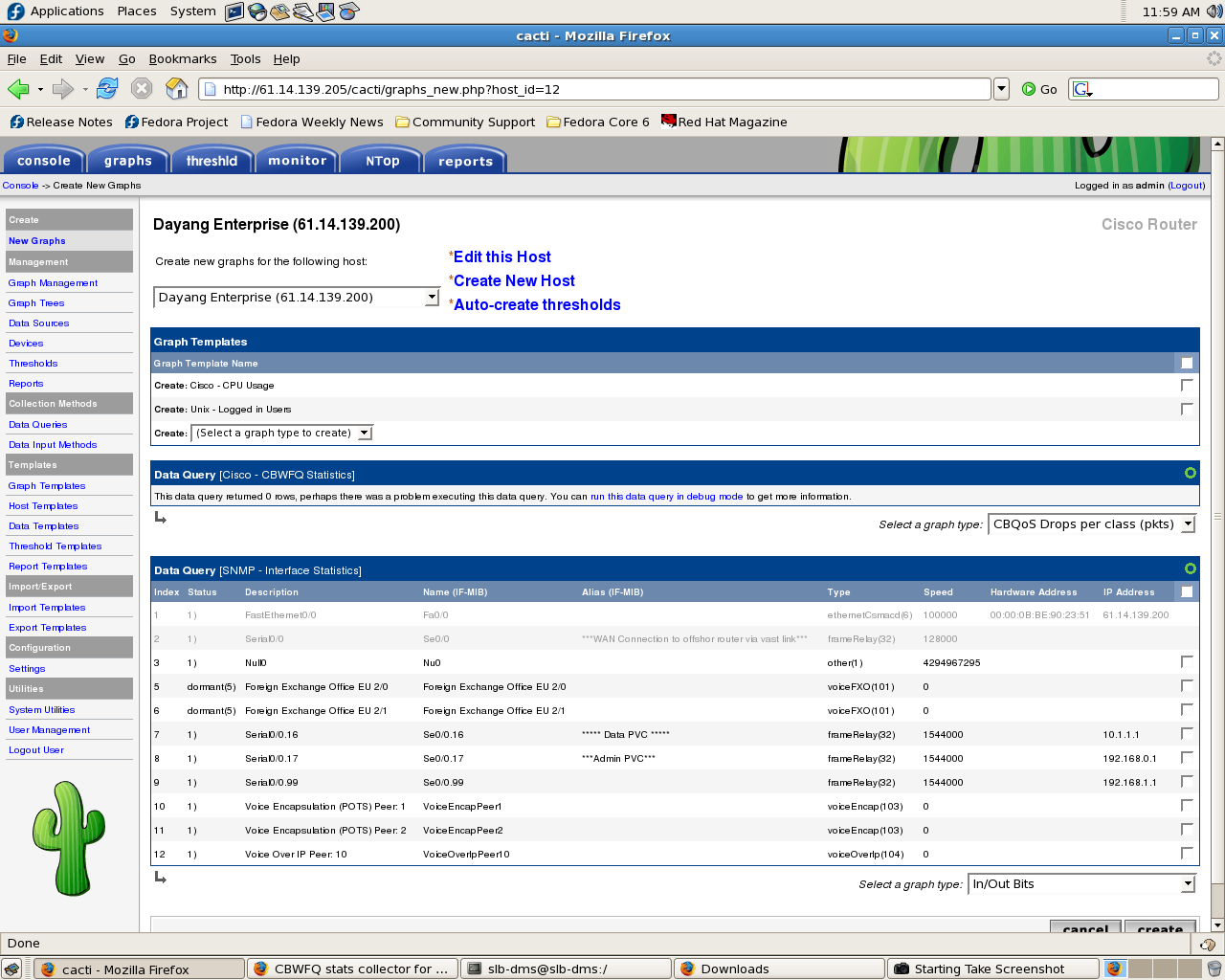
Task: Launch web browser globe icon in panel
Action: click(256, 11)
